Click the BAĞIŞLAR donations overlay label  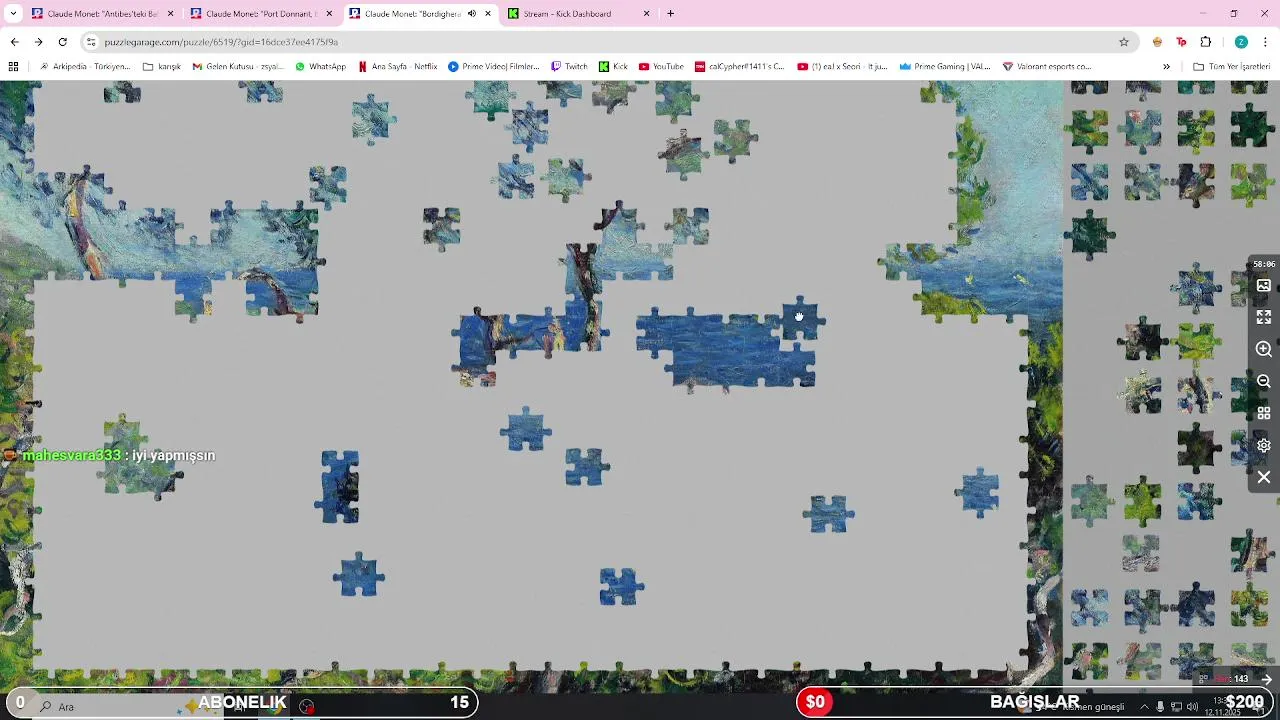coord(1034,703)
